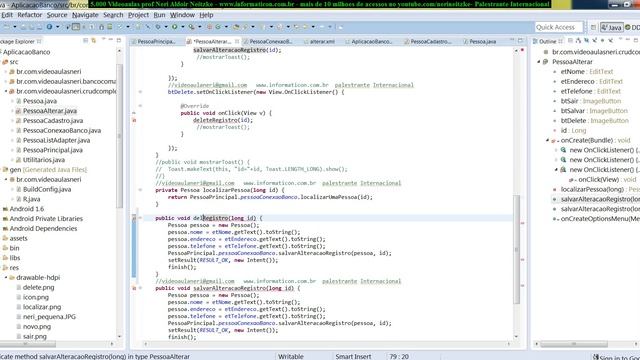Image resolution: width=640 pixels, height=360 pixels.
Task: Toggle Link with Editor in Package Explorer
Action: point(94,41)
